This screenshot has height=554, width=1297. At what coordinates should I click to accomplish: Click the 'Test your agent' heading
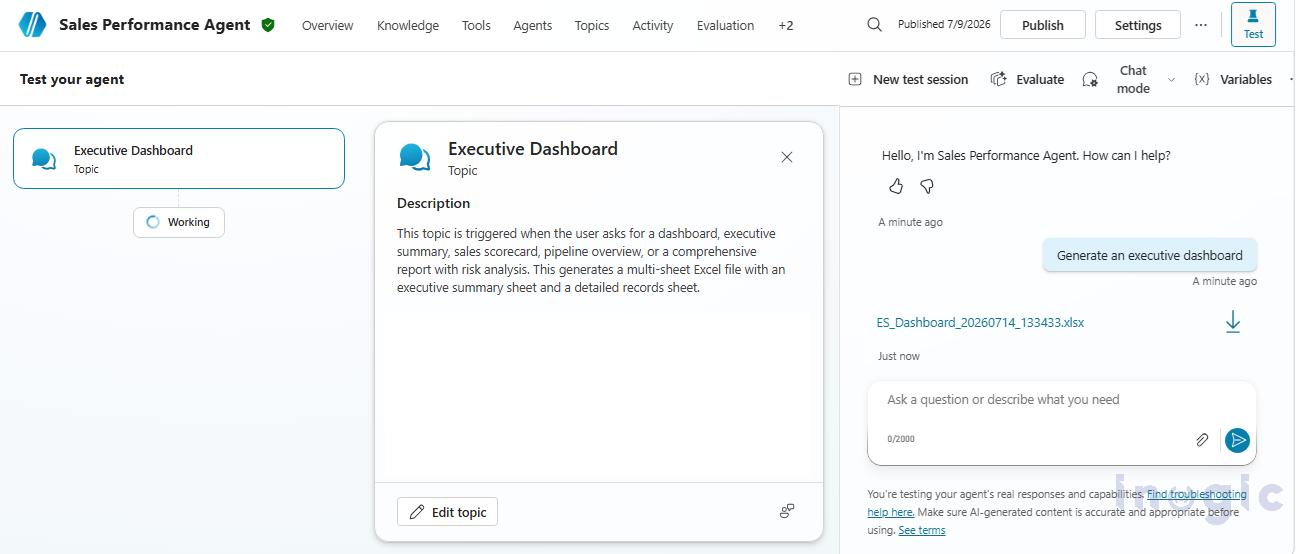click(72, 79)
